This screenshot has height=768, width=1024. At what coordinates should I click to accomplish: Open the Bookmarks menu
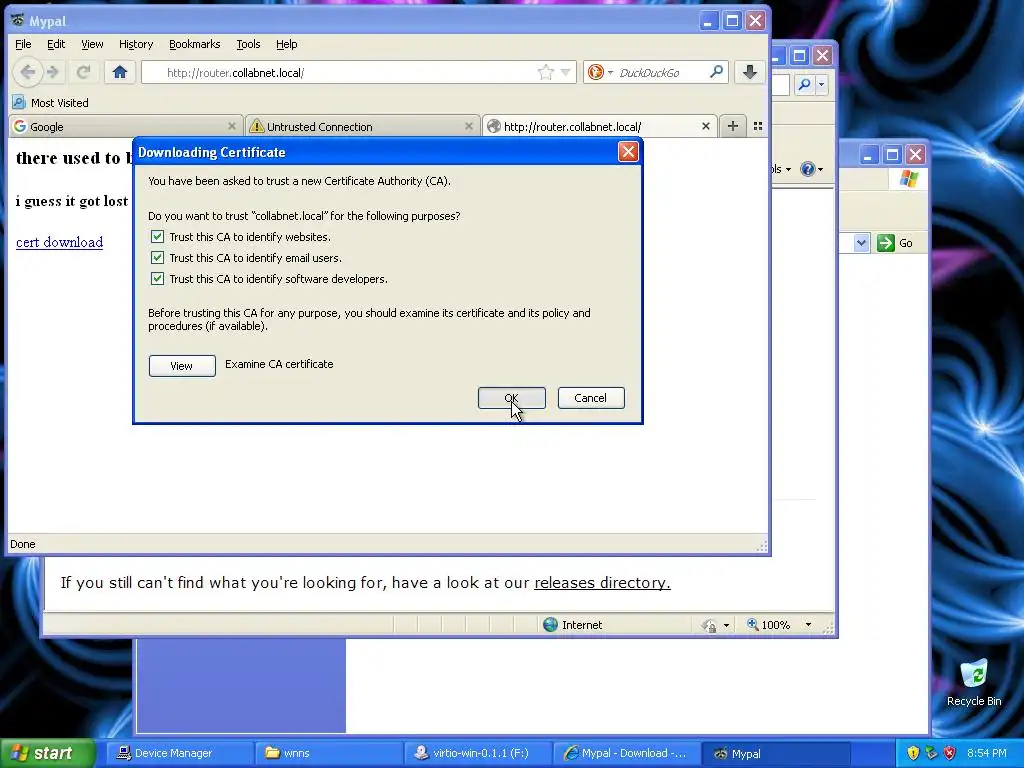195,44
